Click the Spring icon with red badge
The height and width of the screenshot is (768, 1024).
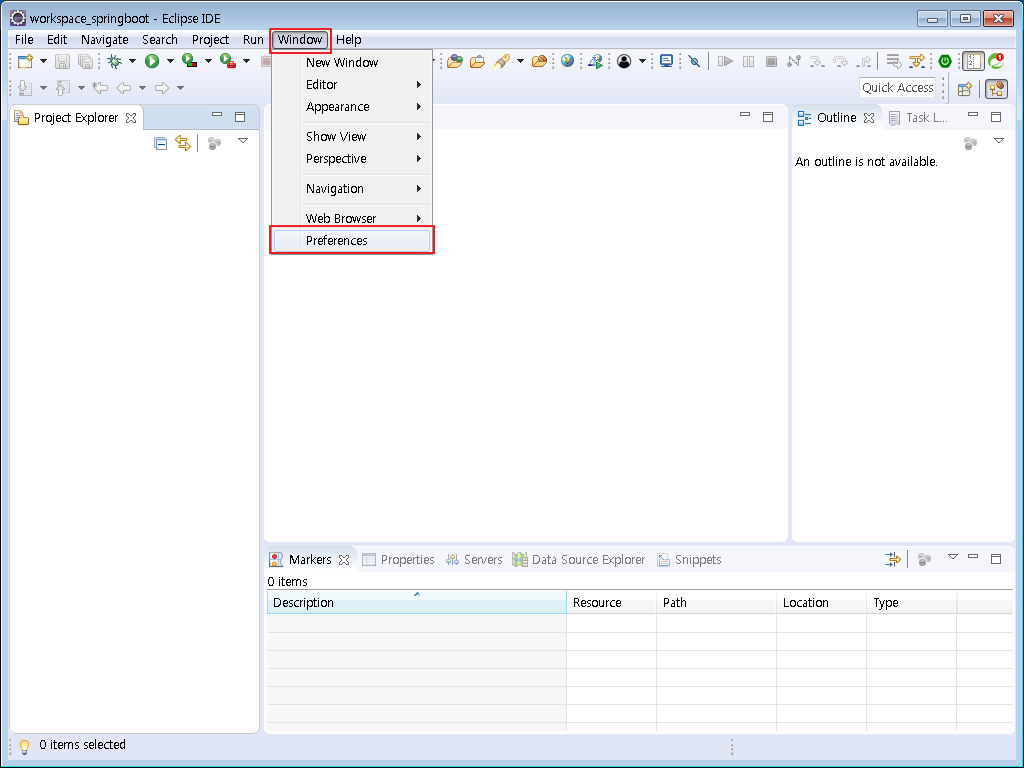[x=996, y=61]
